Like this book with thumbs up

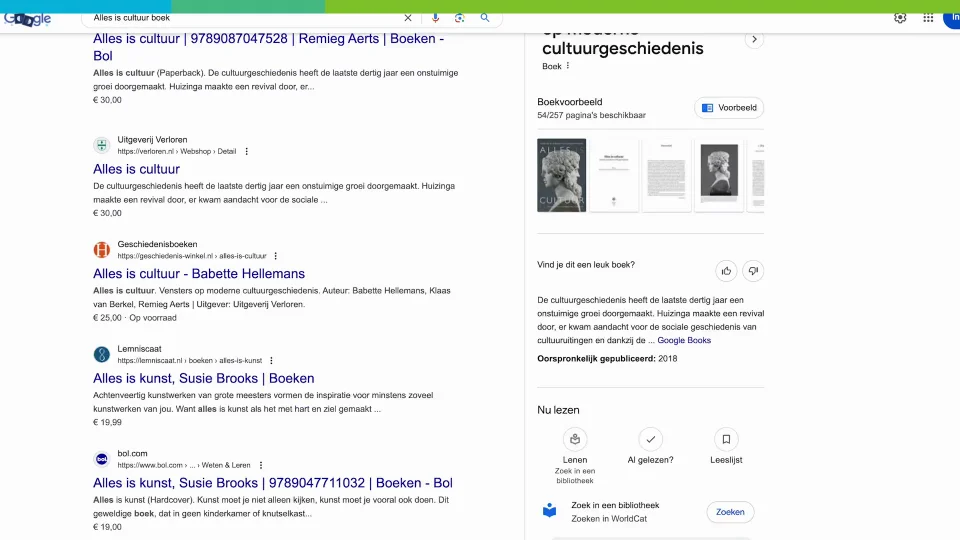tap(726, 271)
